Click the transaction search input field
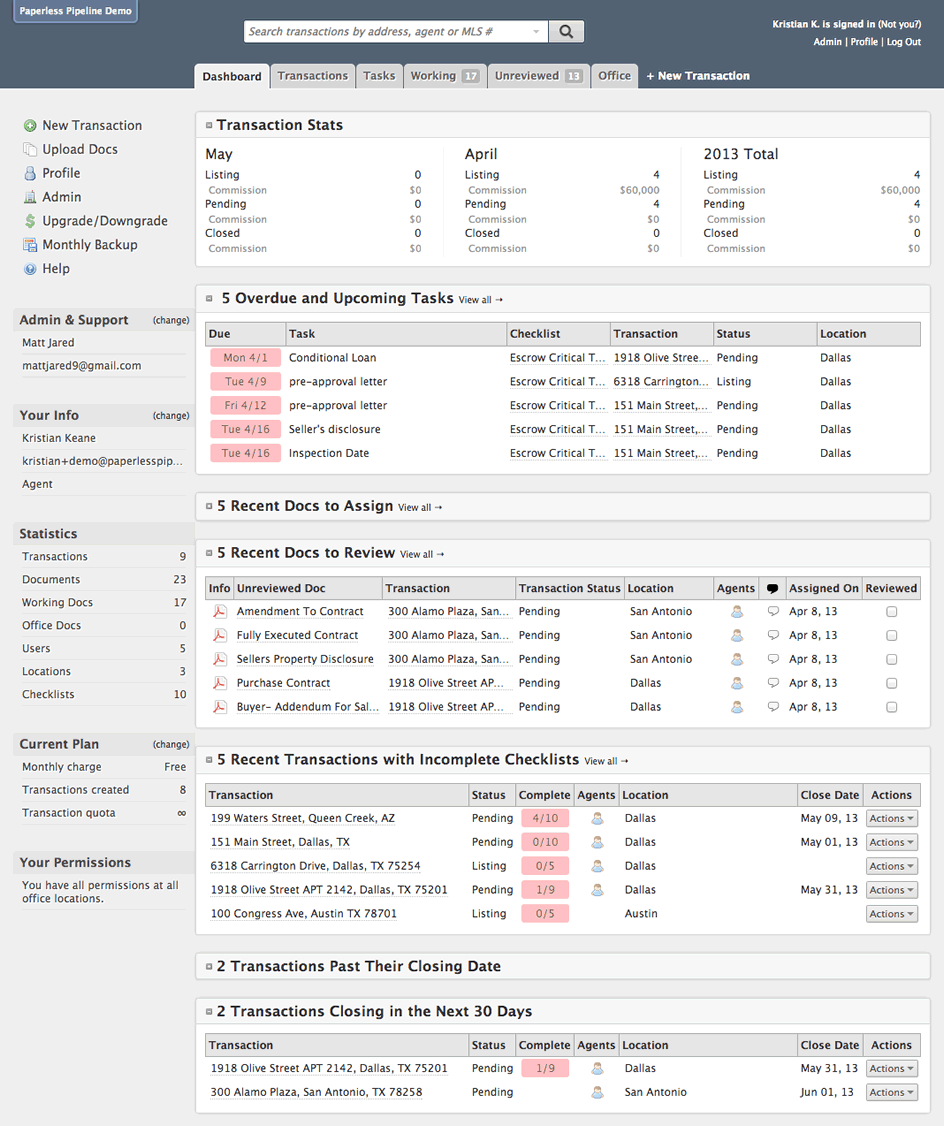Image resolution: width=944 pixels, height=1126 pixels. click(x=396, y=32)
